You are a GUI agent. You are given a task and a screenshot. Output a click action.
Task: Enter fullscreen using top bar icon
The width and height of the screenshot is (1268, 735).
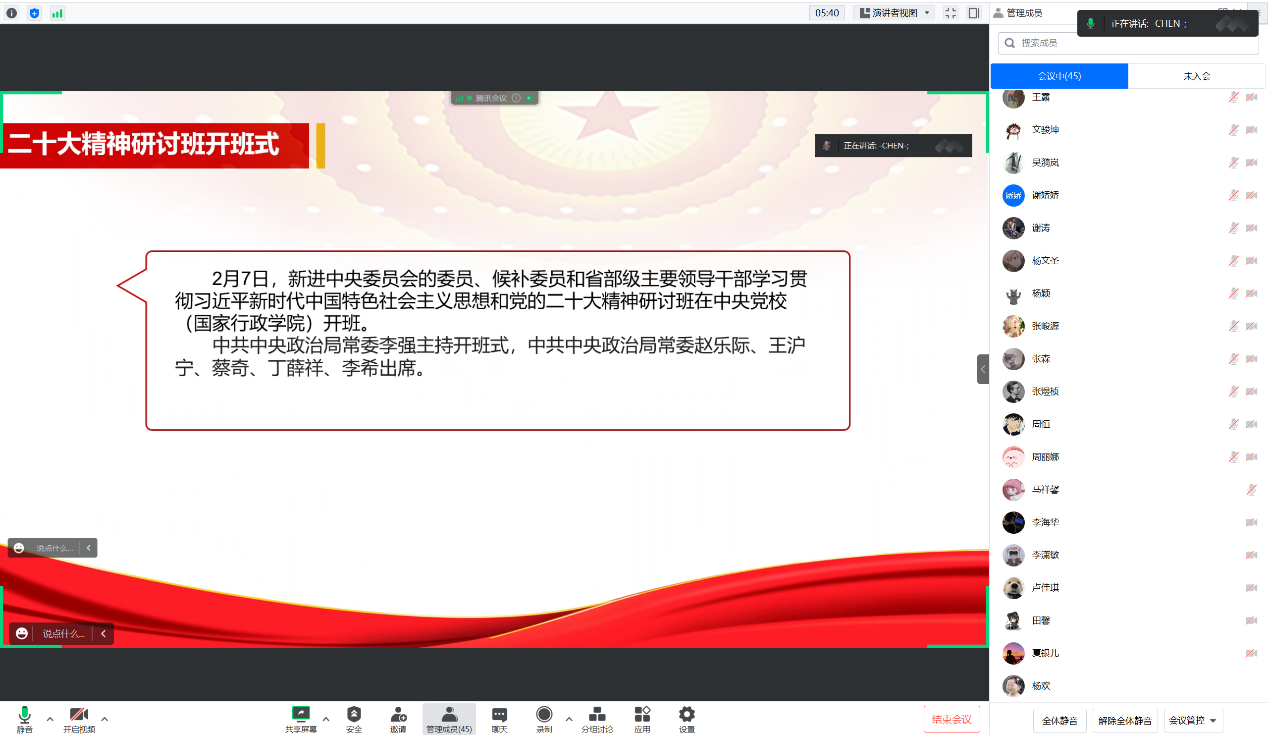950,13
